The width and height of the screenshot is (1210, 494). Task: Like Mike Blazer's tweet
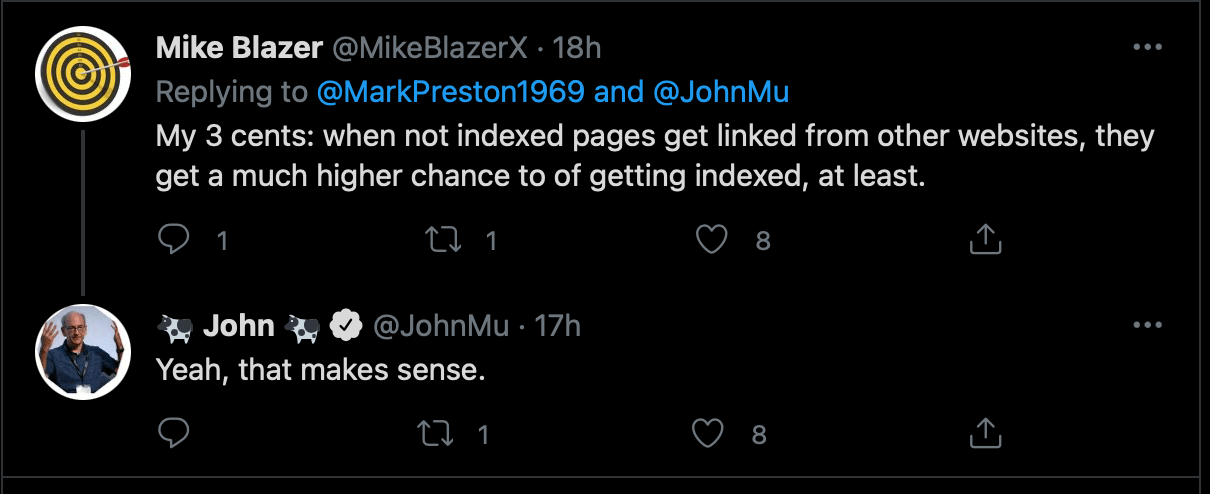point(709,239)
